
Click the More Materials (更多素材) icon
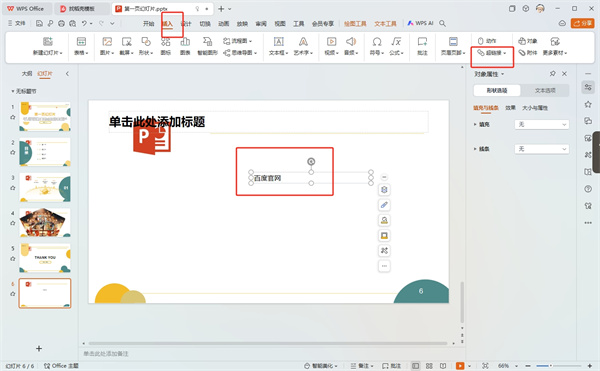click(x=555, y=41)
